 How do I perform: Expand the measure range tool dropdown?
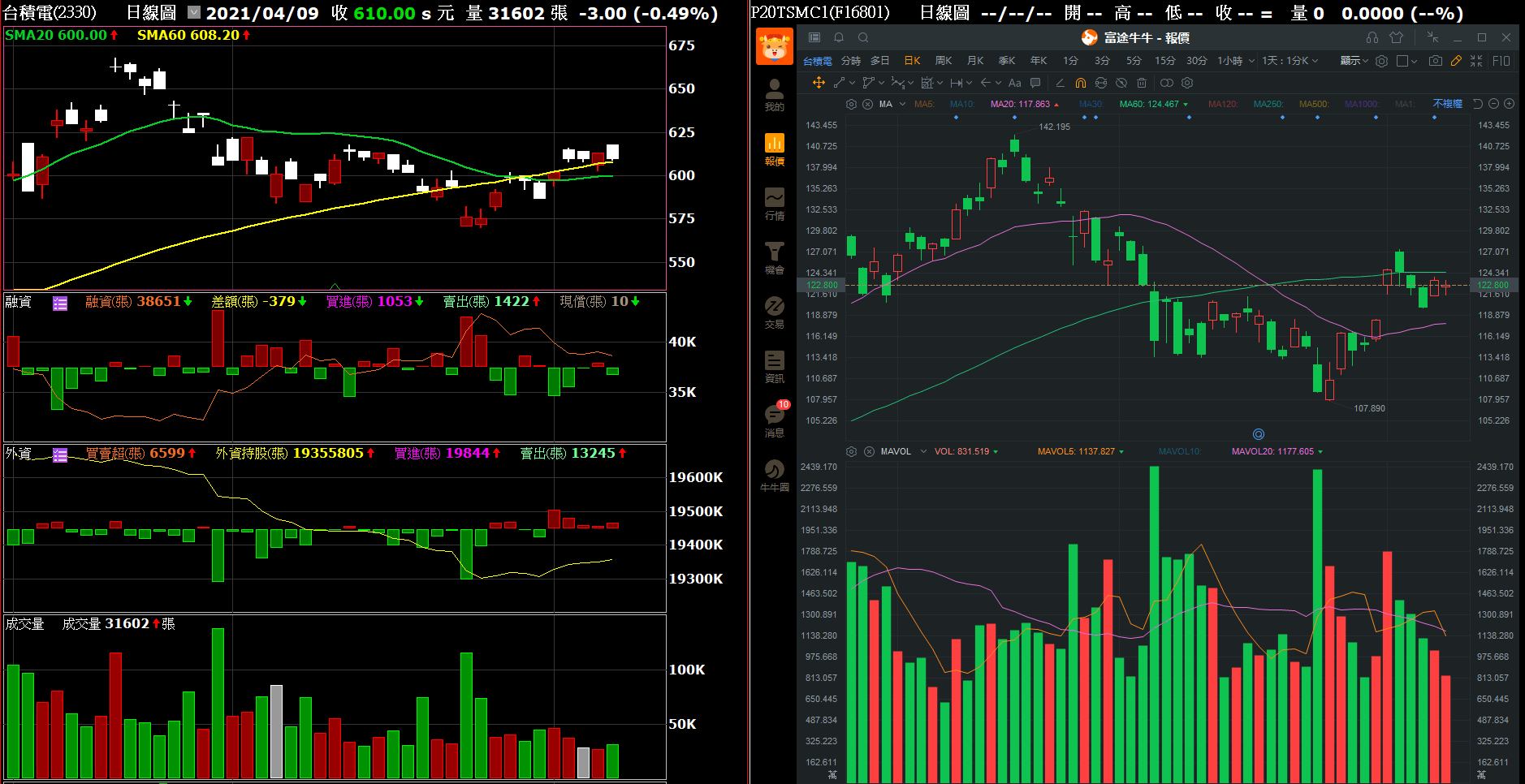(969, 83)
